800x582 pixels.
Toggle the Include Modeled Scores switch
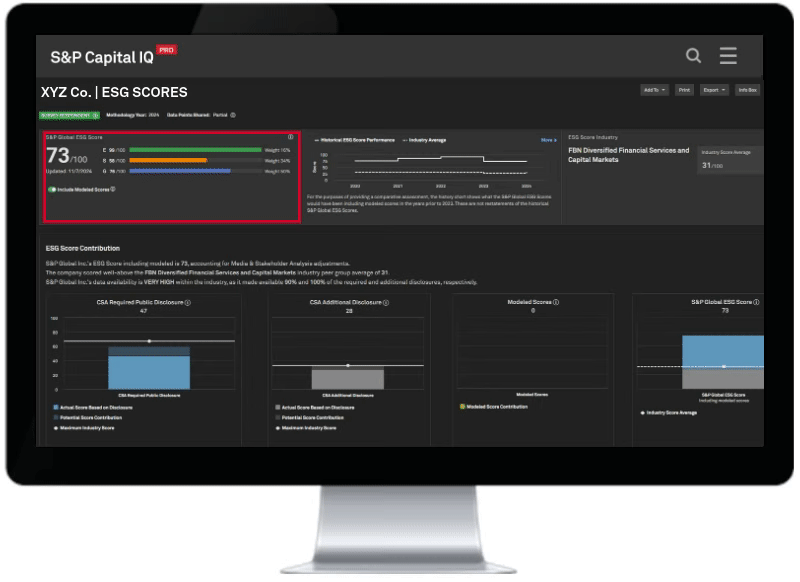(52, 189)
